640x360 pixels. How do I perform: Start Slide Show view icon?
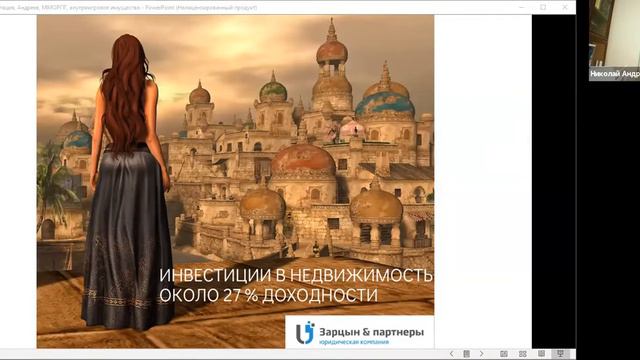pos(560,353)
